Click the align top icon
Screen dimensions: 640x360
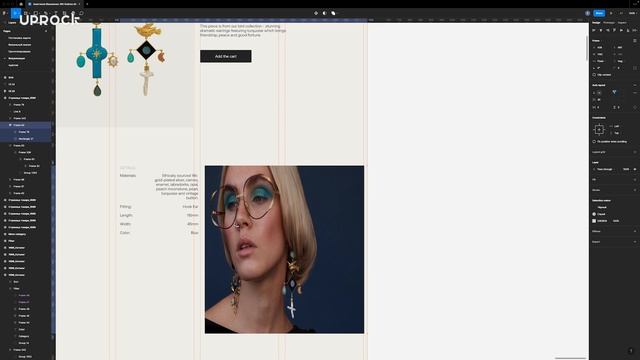coord(614,30)
